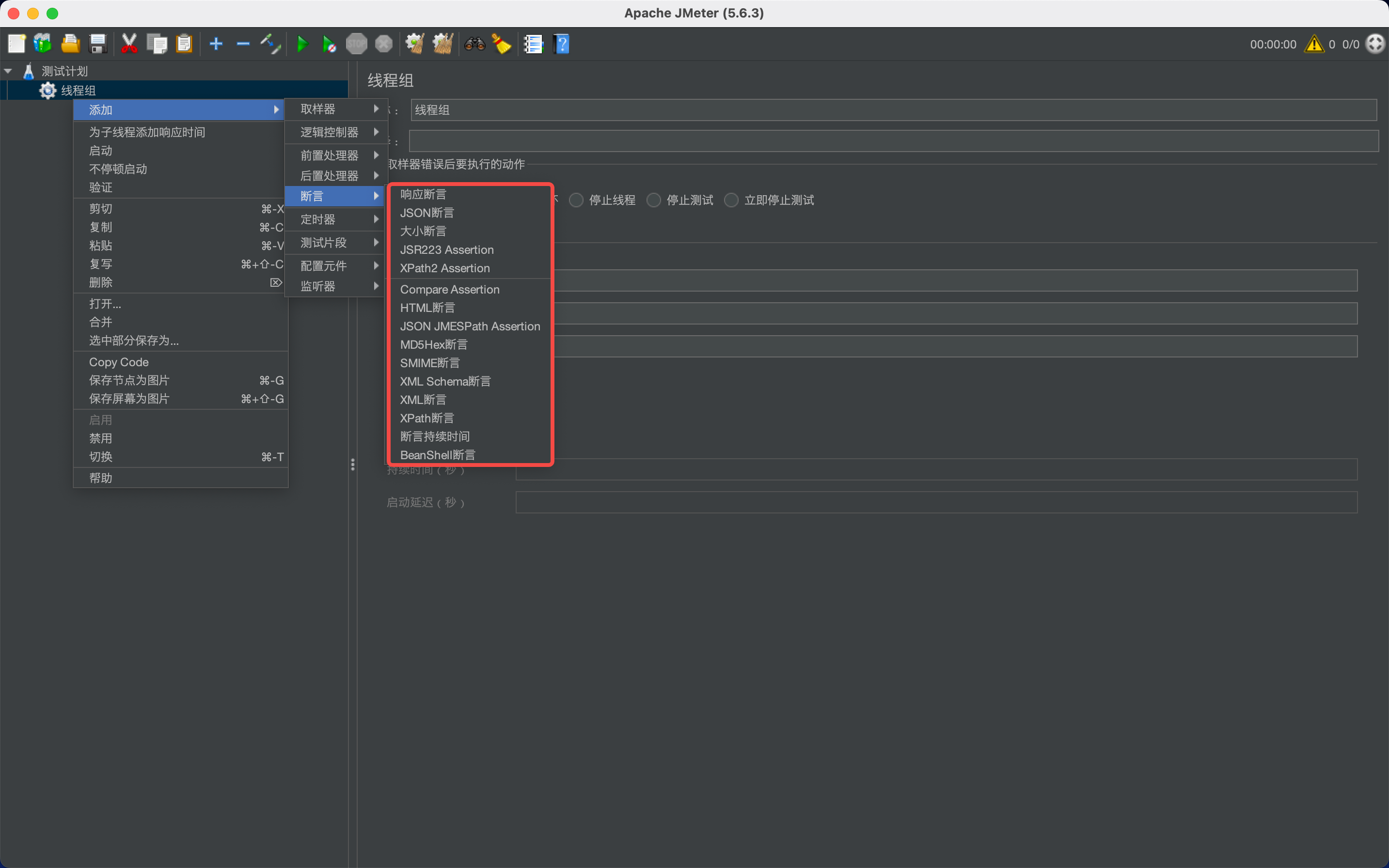Click the Toggle enable/disable toolbar icon
The height and width of the screenshot is (868, 1389).
270,44
